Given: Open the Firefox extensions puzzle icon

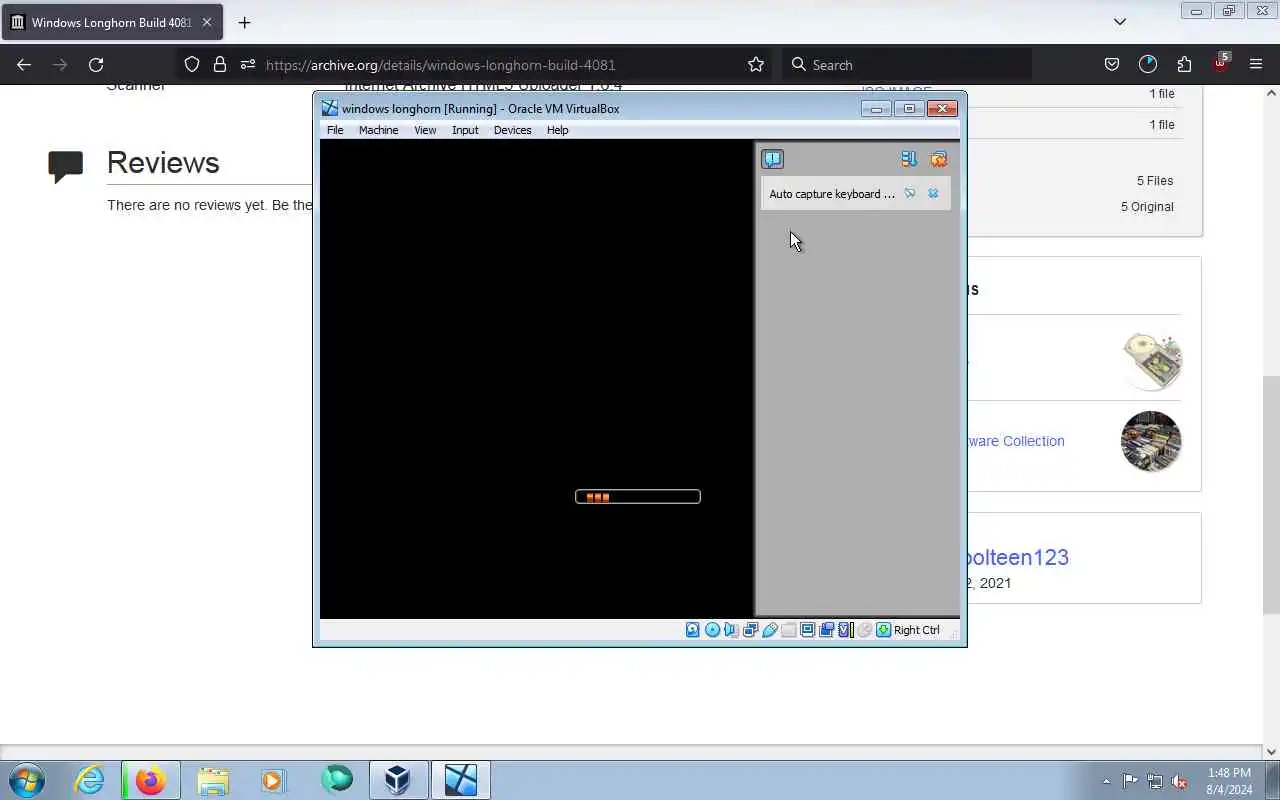Looking at the screenshot, I should tap(1184, 65).
